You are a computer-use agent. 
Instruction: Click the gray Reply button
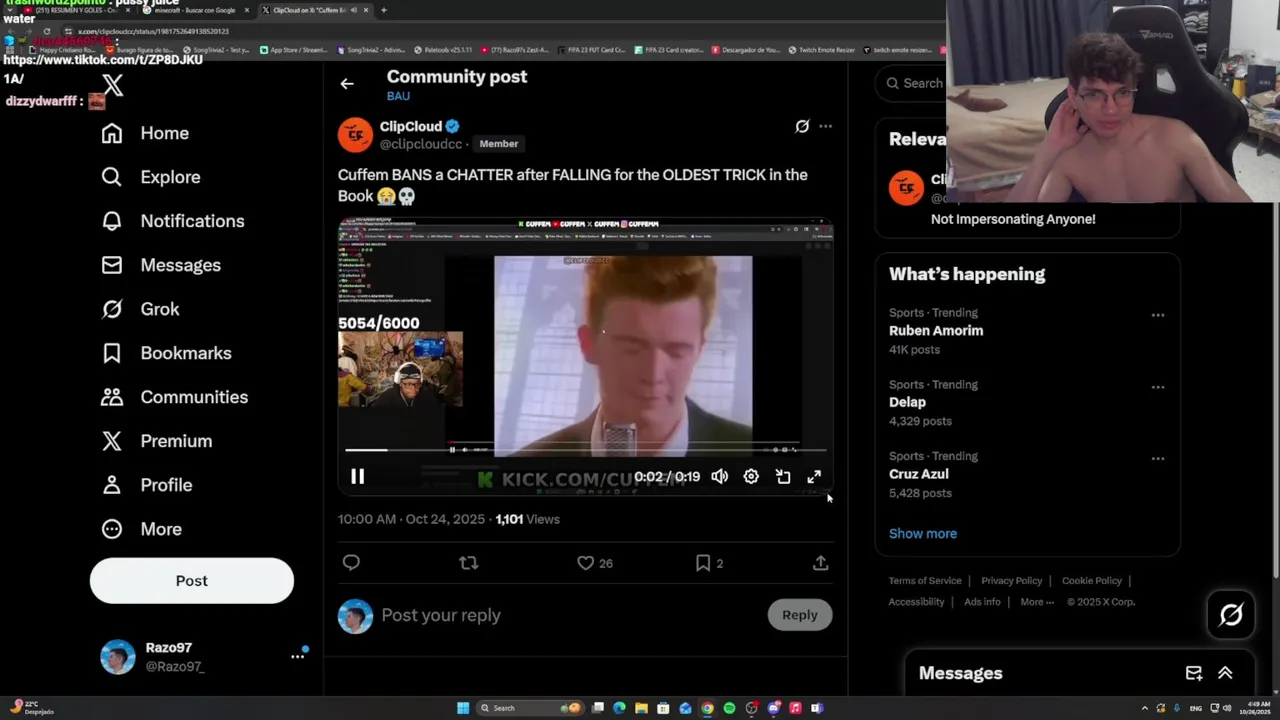[x=800, y=615]
